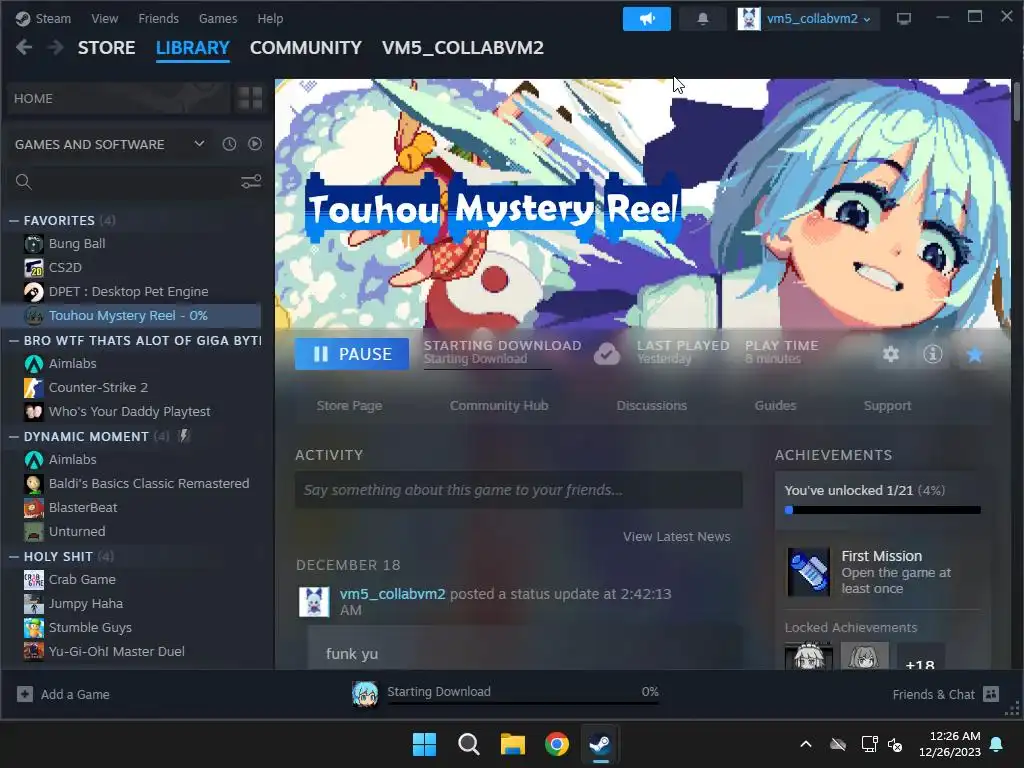Toggle favorite star for Touhou Mystery Reel
The image size is (1024, 768).
[x=974, y=354]
